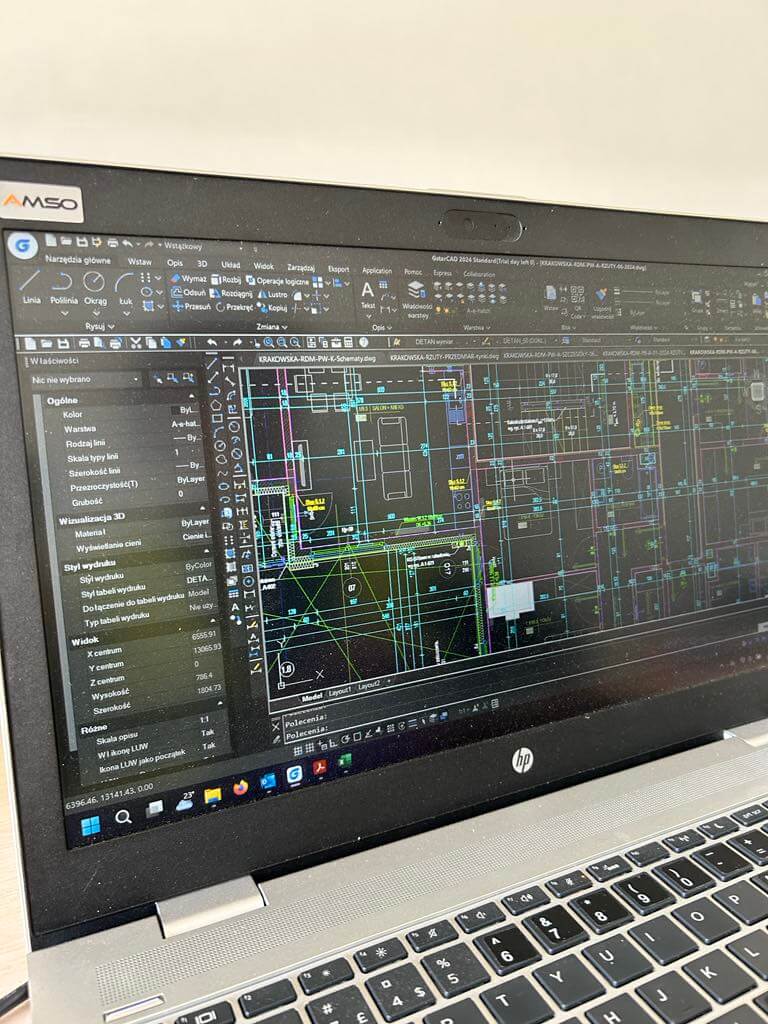Click the Przekręć rotate tool
Viewport: 768px width, 1024px height.
pos(234,307)
